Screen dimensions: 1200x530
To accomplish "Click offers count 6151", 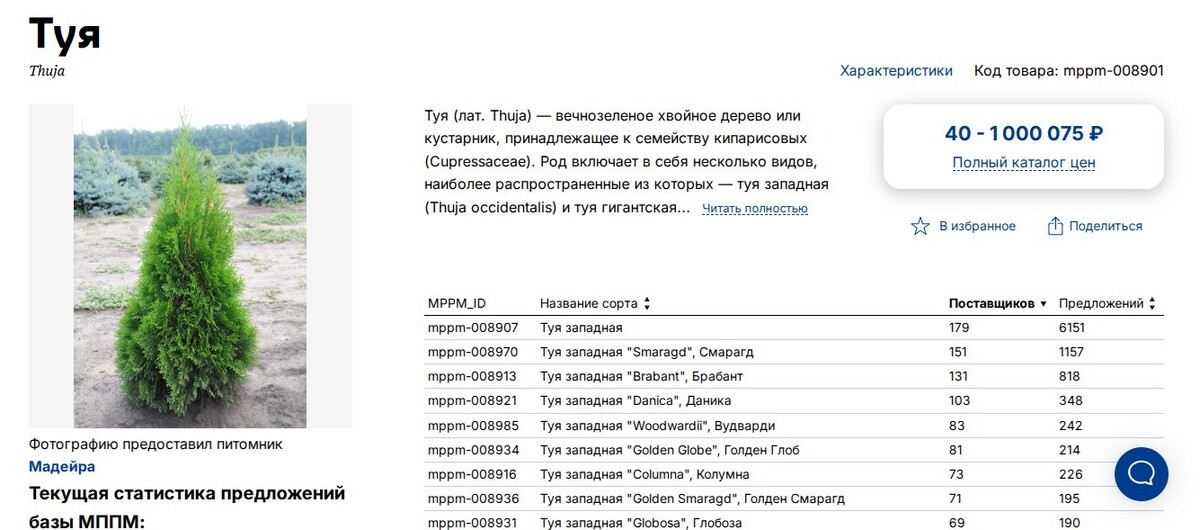I will tap(1072, 328).
